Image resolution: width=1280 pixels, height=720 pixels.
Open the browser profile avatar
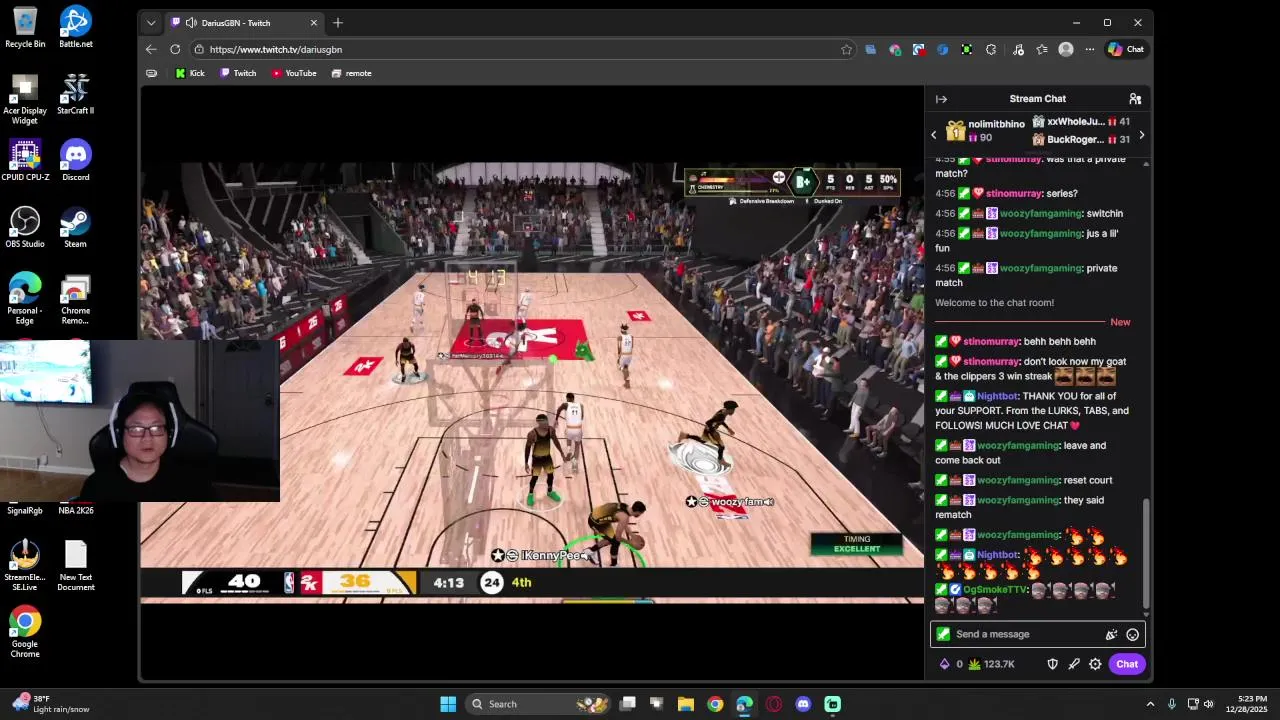point(1066,49)
